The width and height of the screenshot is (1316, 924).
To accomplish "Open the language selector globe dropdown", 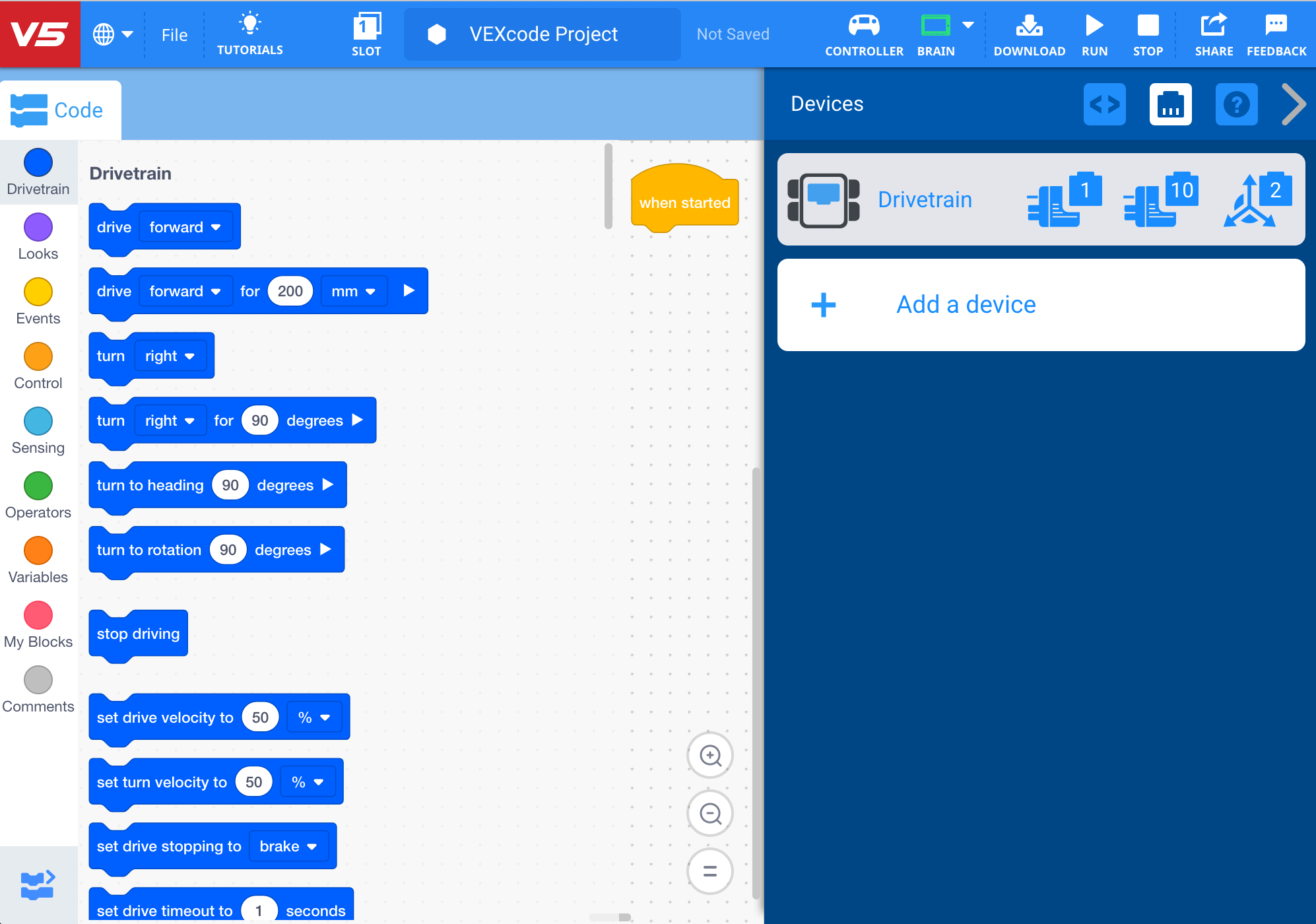I will [x=114, y=34].
